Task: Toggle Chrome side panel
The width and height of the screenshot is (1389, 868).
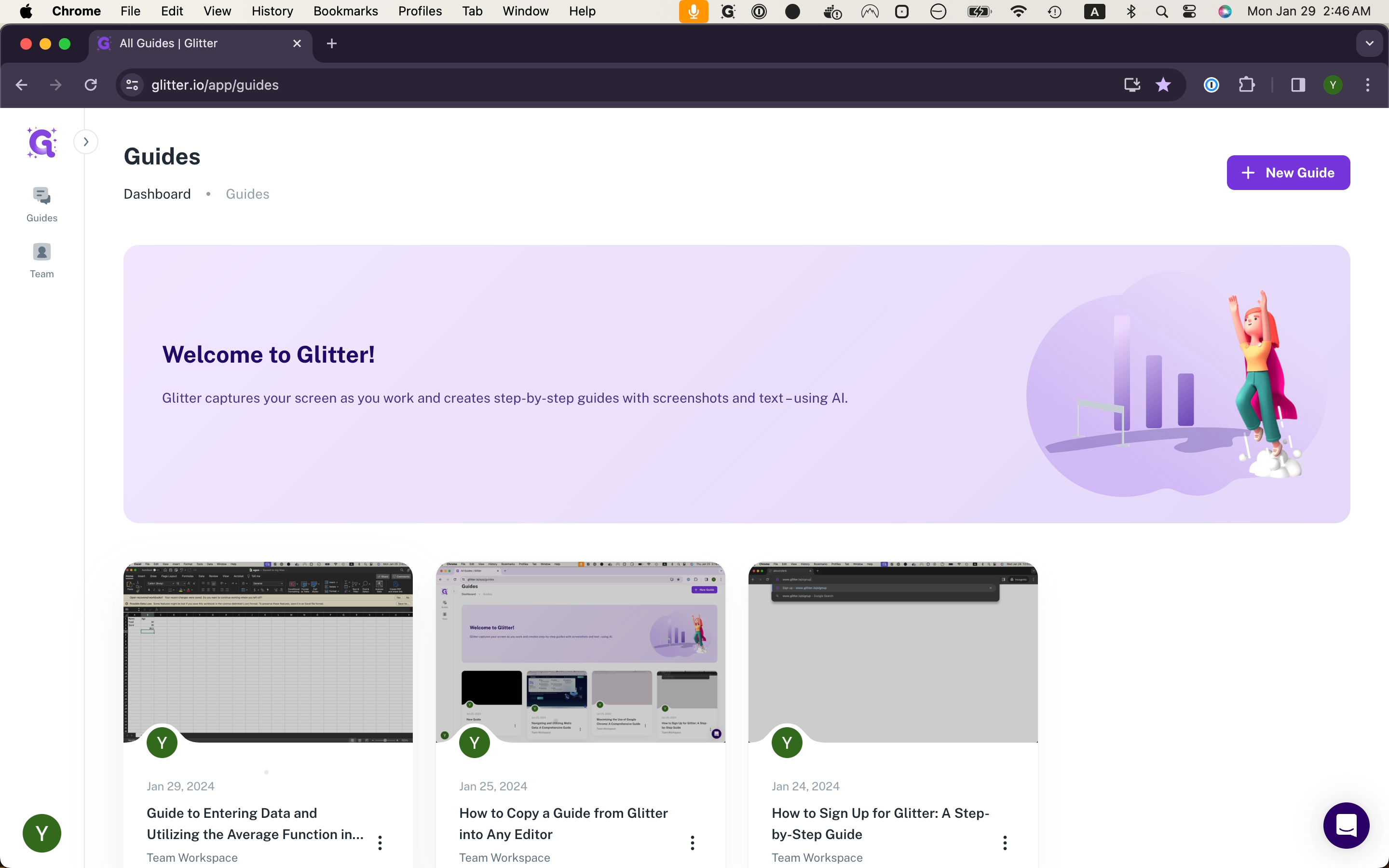Action: [1298, 85]
